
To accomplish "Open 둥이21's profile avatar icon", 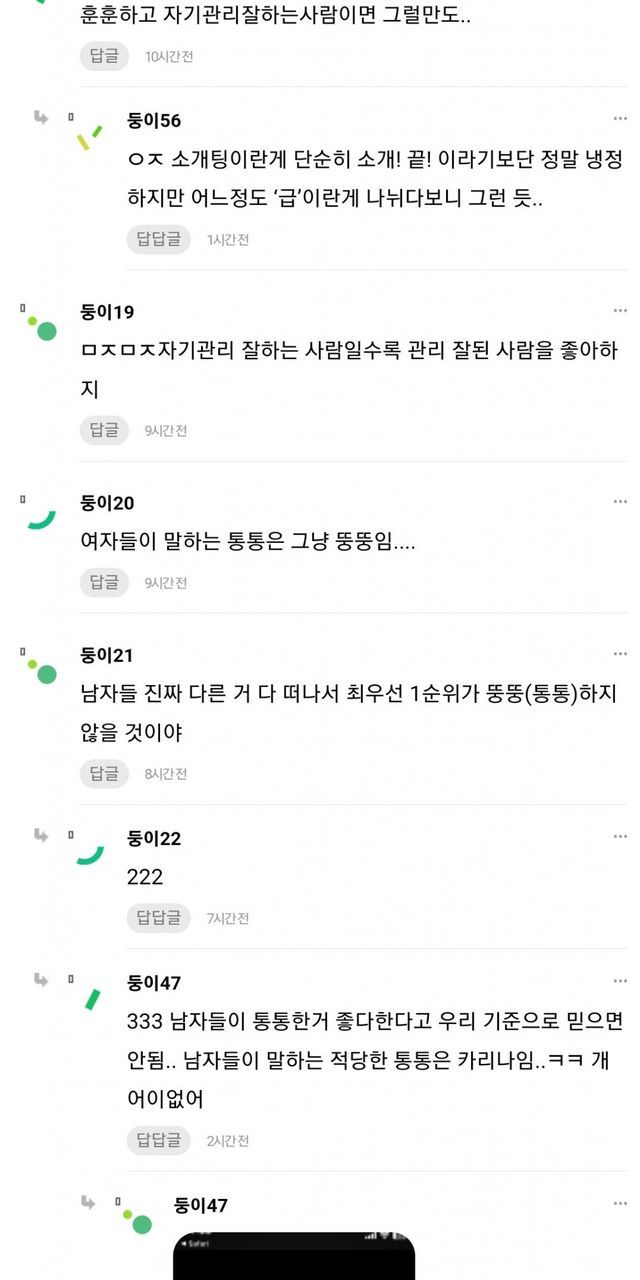I will 42,670.
